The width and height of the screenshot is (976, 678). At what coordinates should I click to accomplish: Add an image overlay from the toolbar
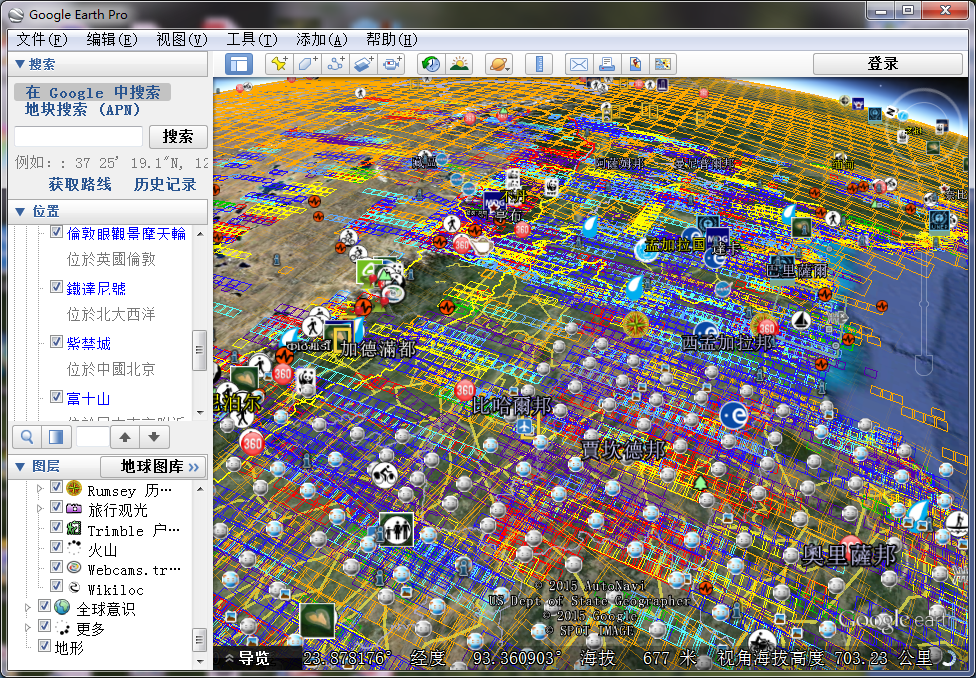(364, 64)
